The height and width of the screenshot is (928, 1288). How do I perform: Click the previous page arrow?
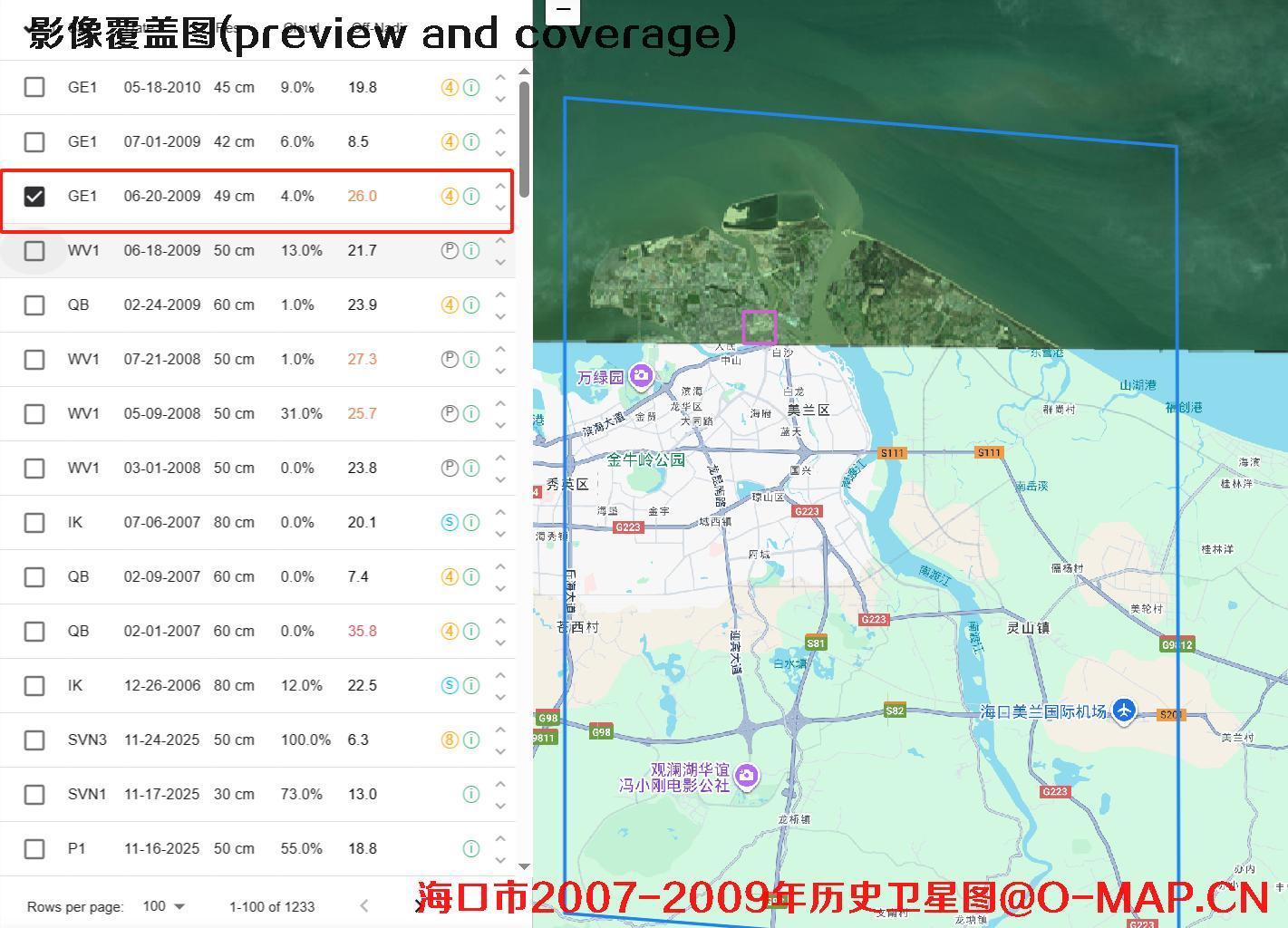tap(363, 905)
